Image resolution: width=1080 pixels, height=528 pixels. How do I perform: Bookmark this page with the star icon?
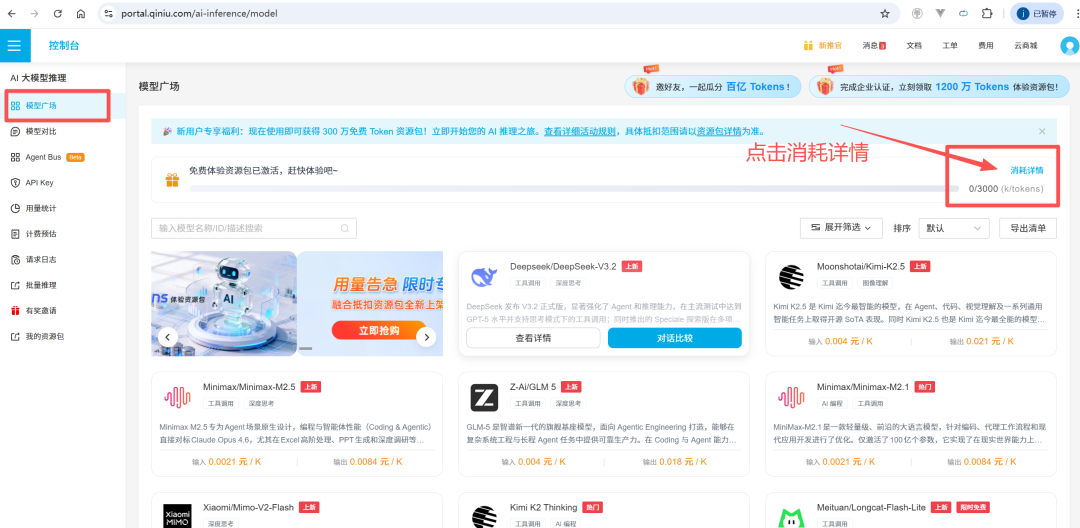[x=884, y=14]
